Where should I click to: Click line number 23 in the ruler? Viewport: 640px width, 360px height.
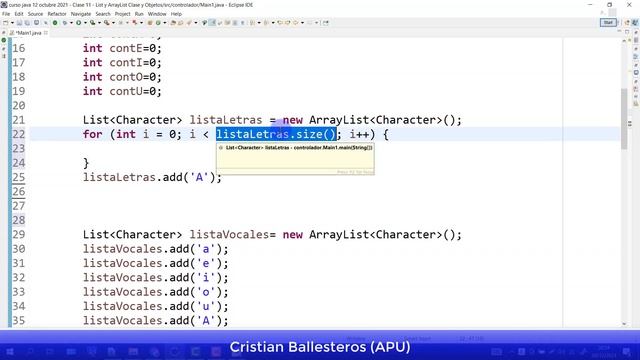click(x=18, y=149)
